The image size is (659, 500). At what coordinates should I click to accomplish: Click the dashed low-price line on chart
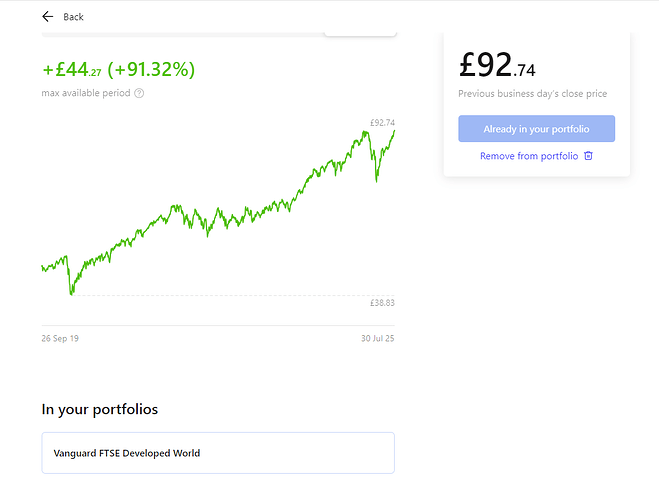220,296
